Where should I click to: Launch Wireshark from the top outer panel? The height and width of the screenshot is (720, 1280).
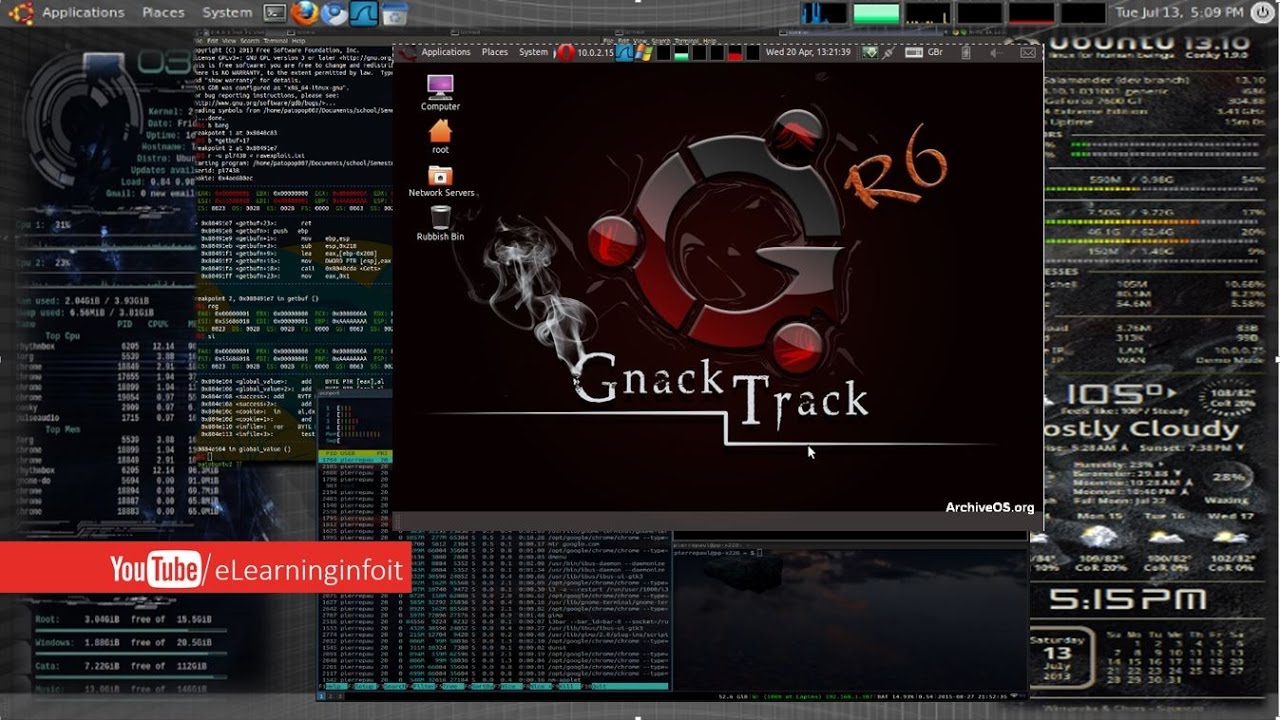364,13
